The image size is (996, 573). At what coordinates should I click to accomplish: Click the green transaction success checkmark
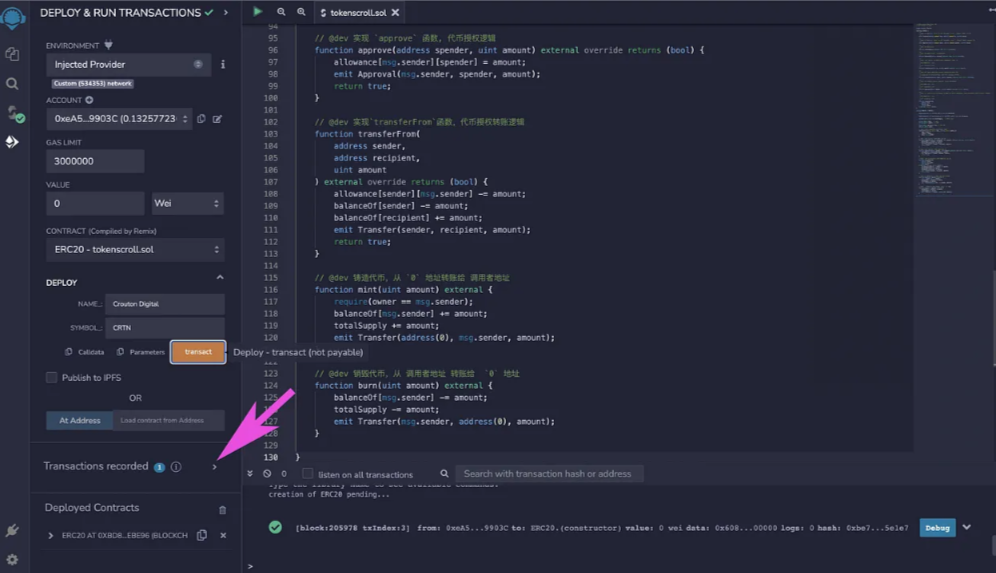275,527
